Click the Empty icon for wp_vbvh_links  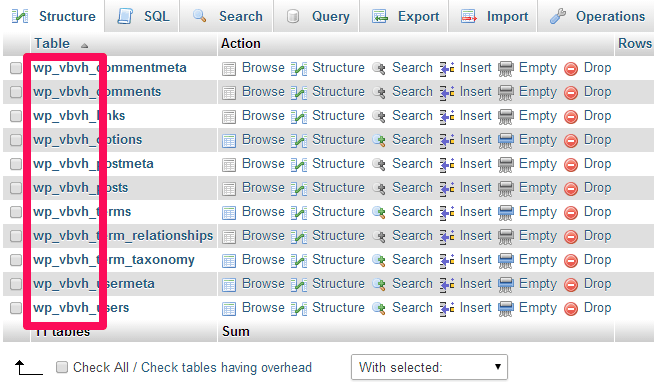tap(506, 117)
